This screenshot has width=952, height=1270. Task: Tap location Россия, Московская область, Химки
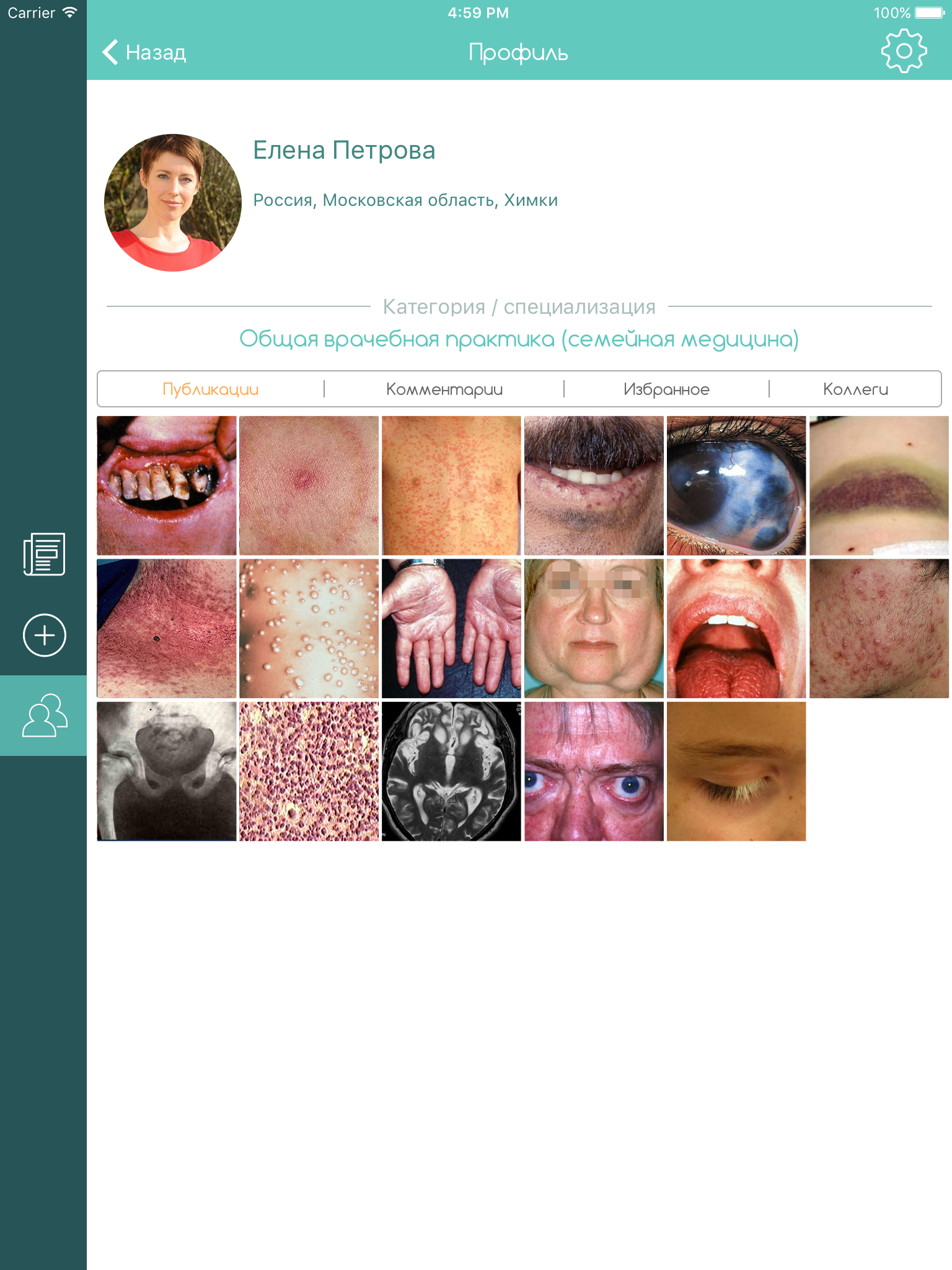coord(405,200)
